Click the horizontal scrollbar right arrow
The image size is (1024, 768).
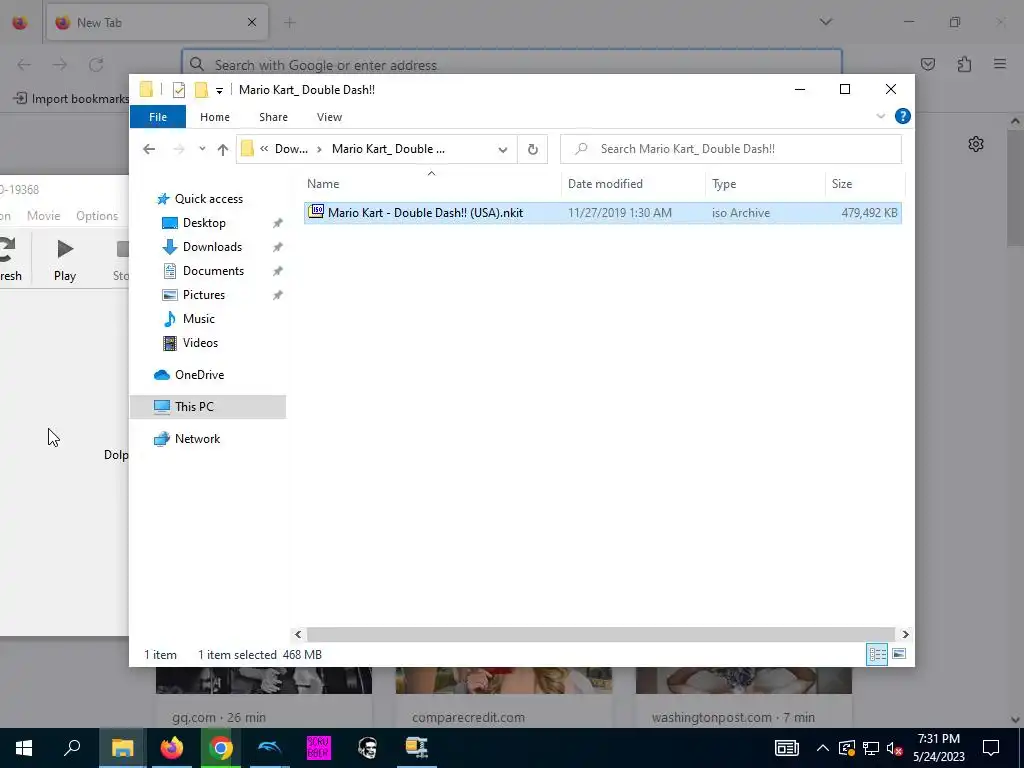pos(905,635)
